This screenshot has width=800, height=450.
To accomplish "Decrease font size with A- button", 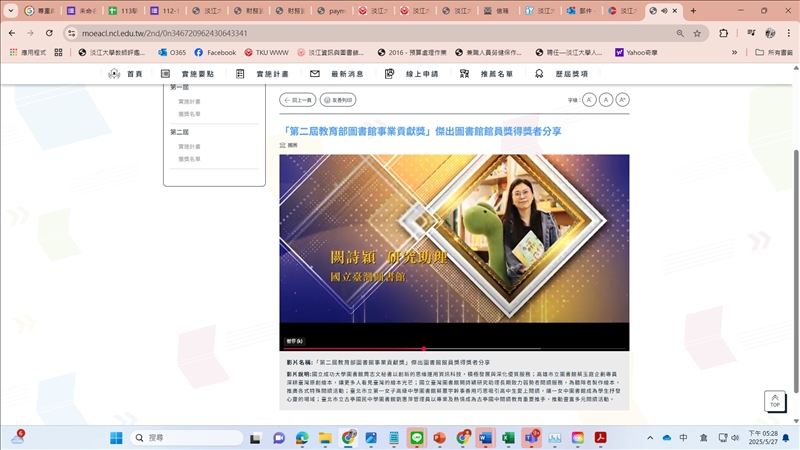I will click(589, 100).
